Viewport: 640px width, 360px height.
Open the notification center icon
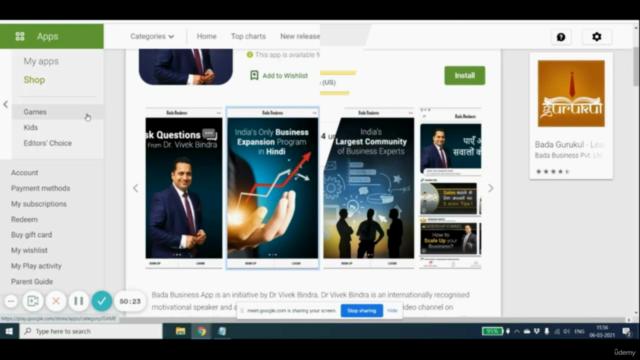tap(627, 331)
